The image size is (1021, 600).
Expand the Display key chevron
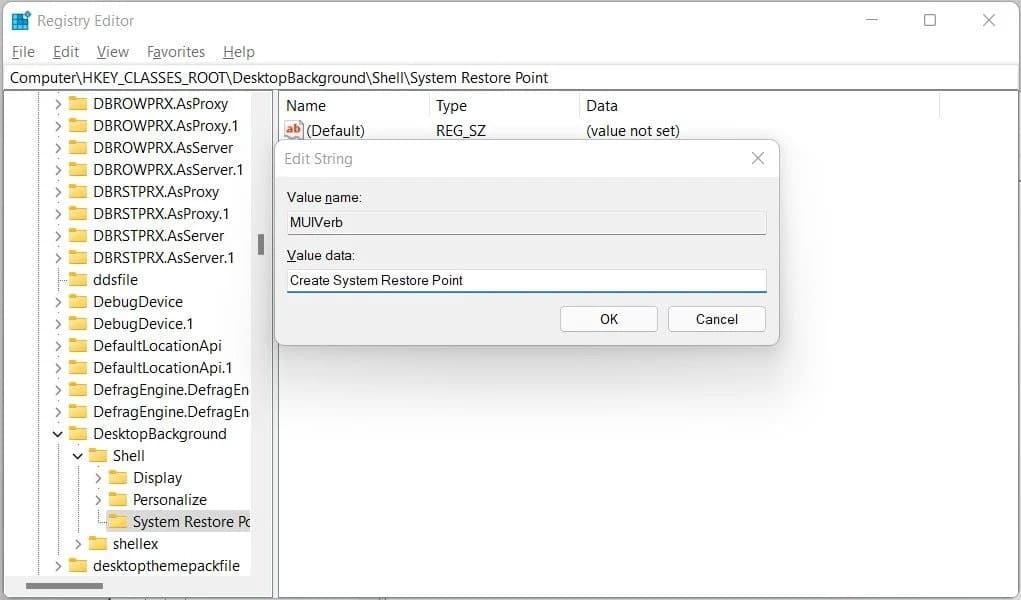point(98,478)
